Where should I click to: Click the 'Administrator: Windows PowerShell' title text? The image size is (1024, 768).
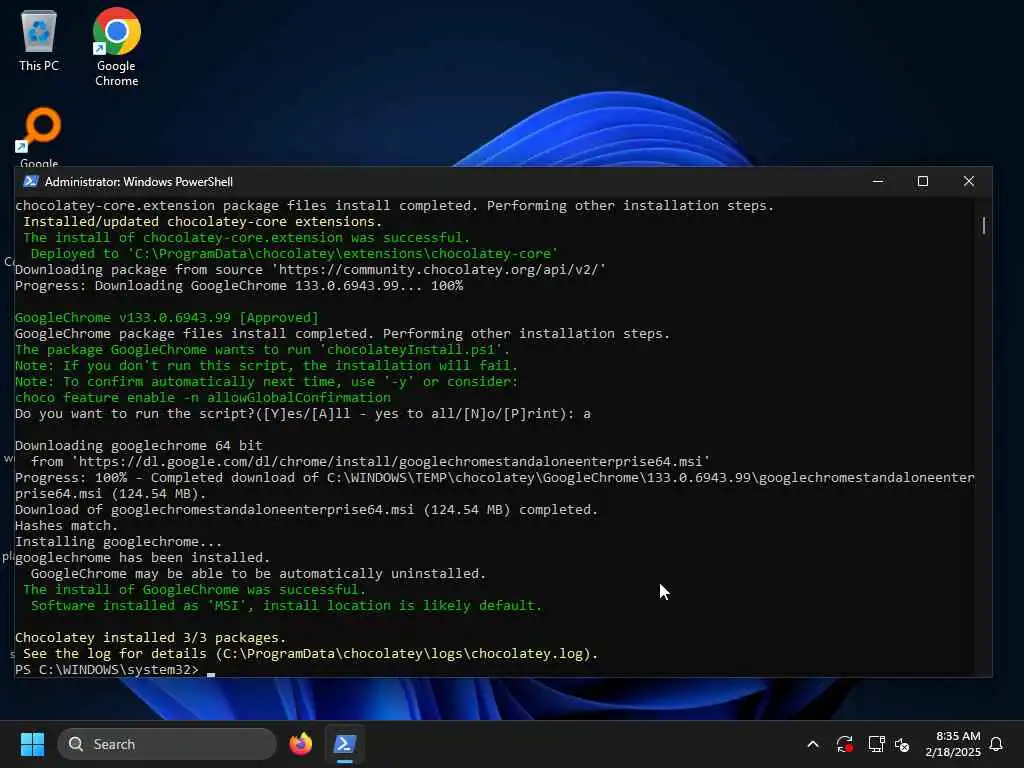coord(138,182)
